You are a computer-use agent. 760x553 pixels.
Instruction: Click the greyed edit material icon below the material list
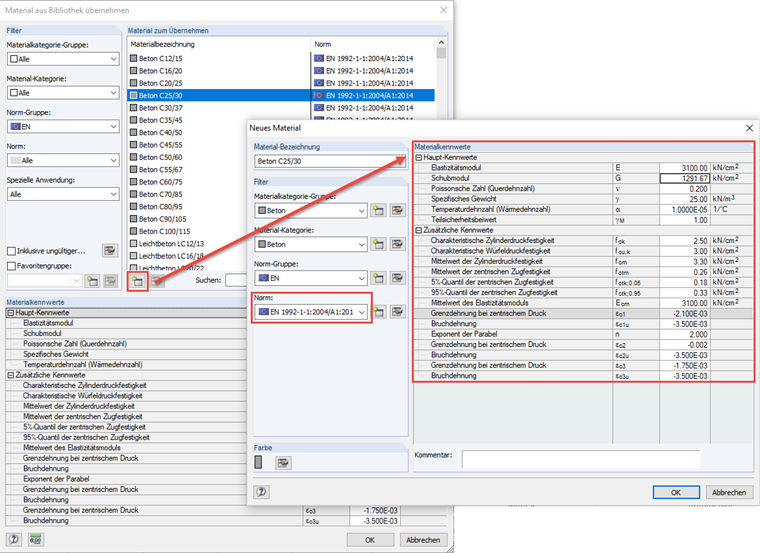click(157, 281)
